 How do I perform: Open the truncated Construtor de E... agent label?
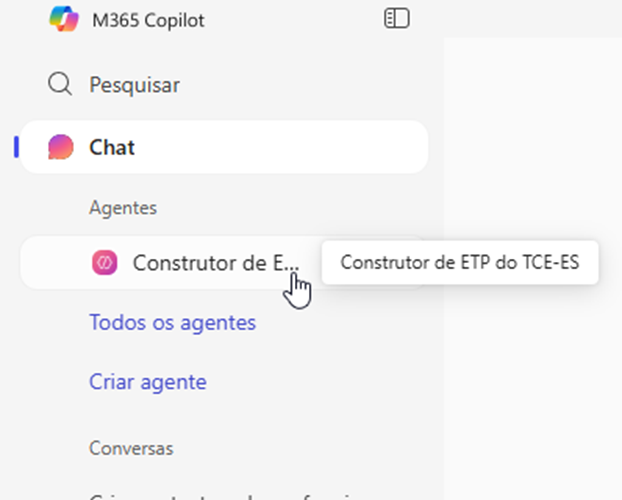215,263
